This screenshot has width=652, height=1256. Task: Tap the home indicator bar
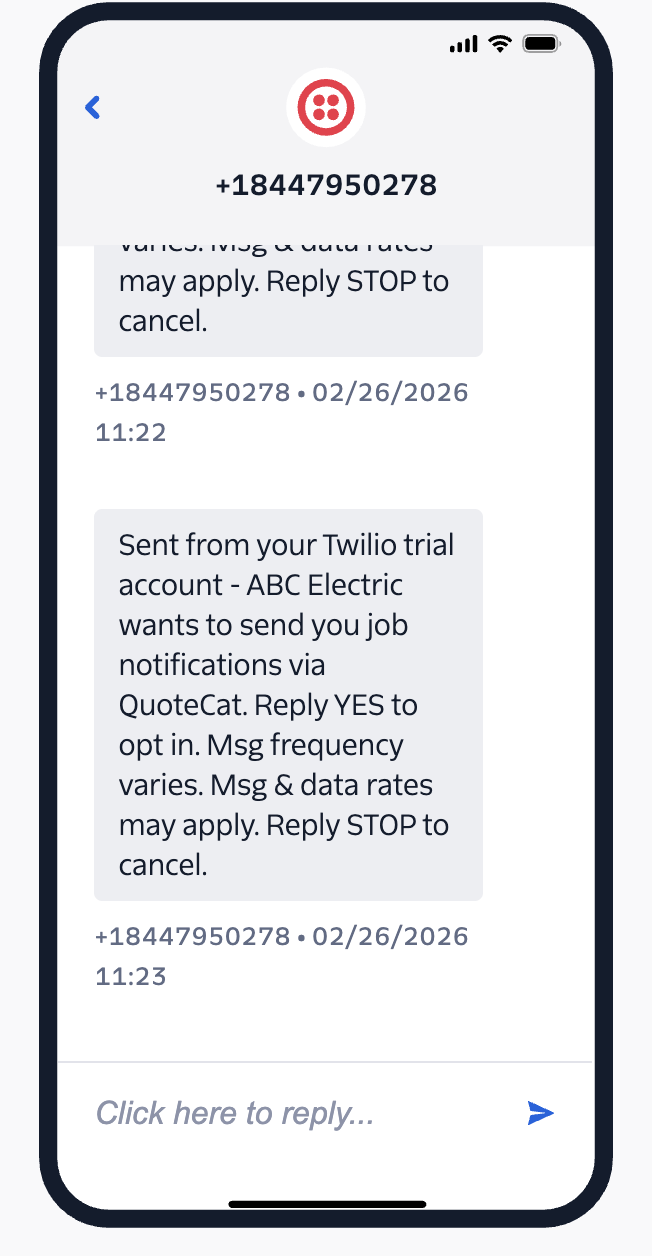tap(326, 1204)
